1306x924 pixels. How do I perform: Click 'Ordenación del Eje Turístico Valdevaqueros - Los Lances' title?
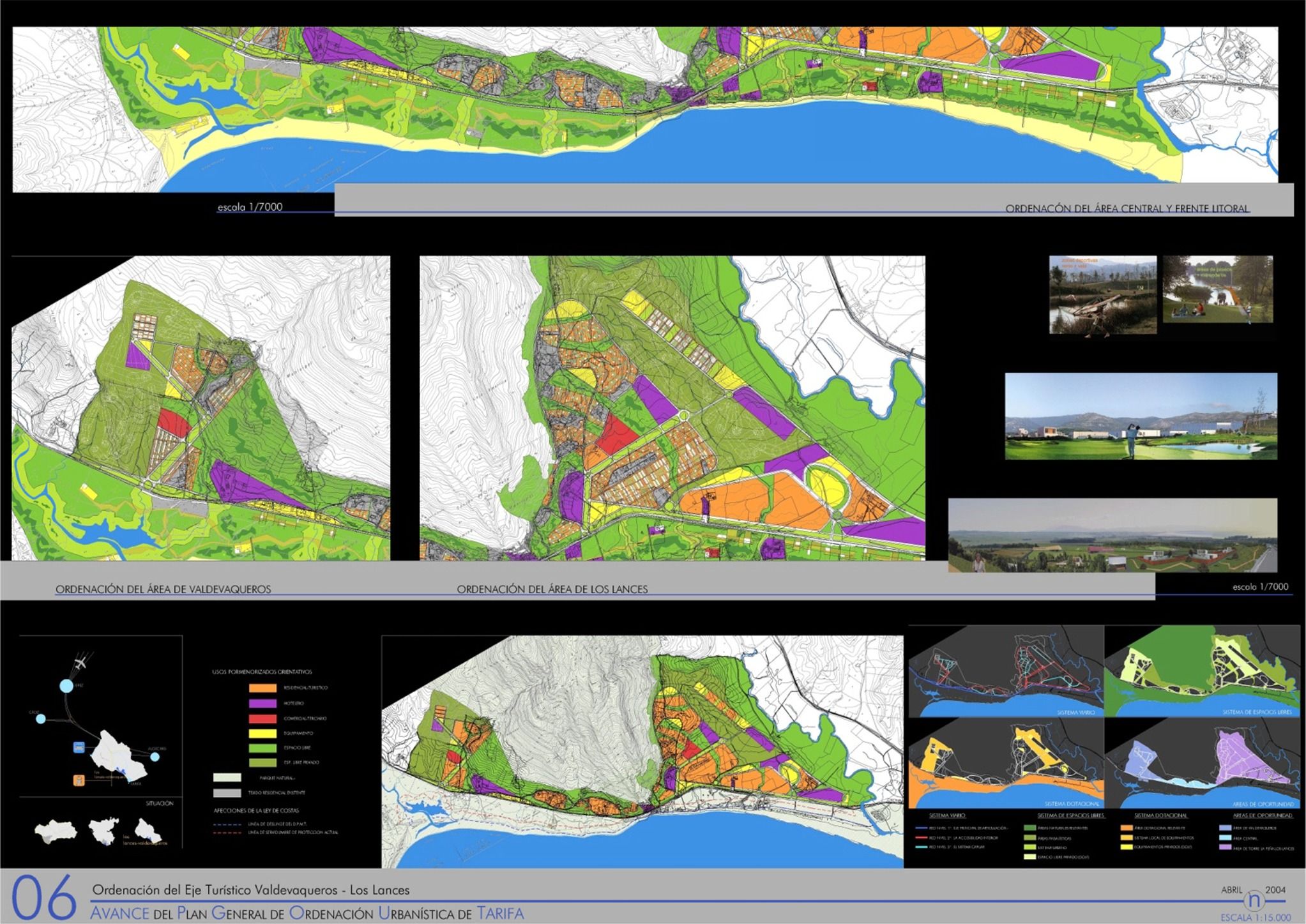[251, 890]
